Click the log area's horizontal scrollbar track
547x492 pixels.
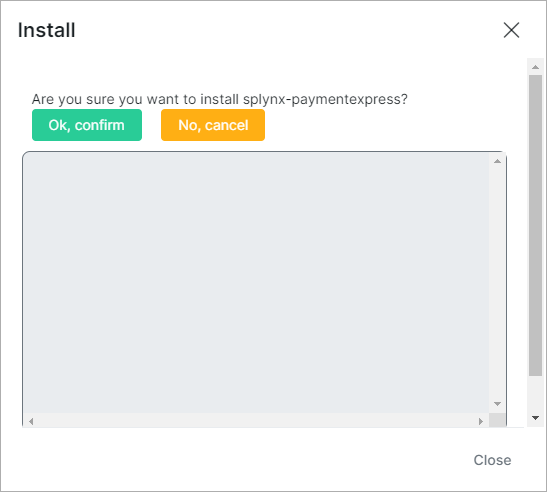tap(256, 421)
